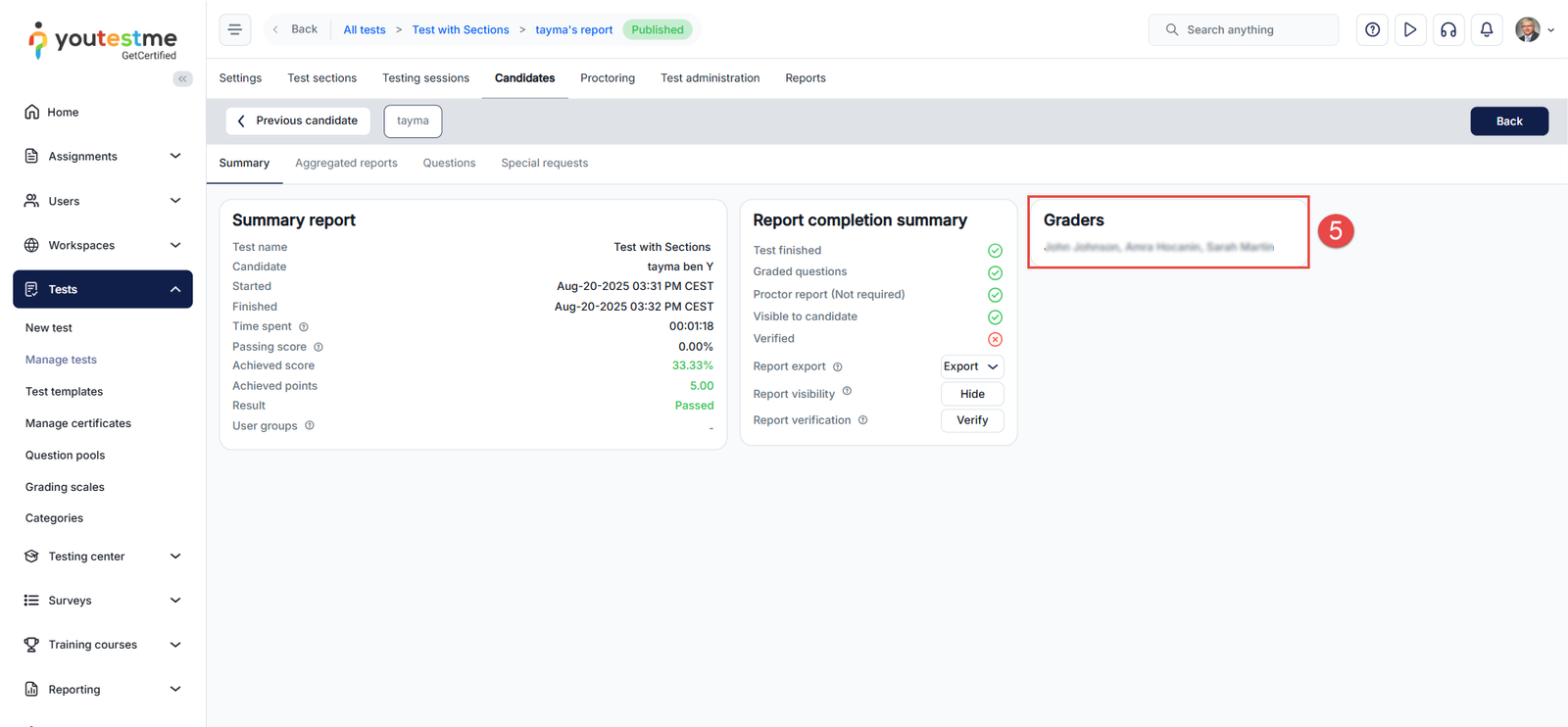Hide the report from candidate
The image size is (1568, 727).
(971, 394)
